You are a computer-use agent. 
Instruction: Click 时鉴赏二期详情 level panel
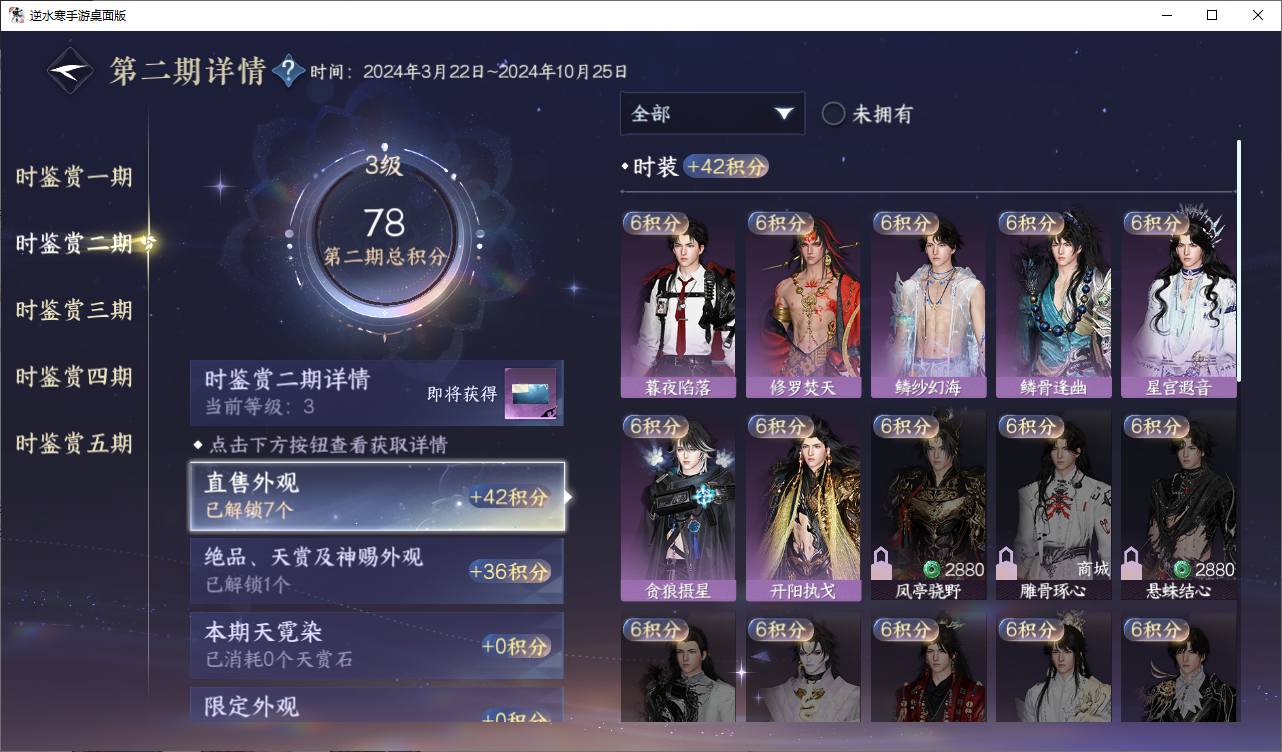[x=377, y=393]
